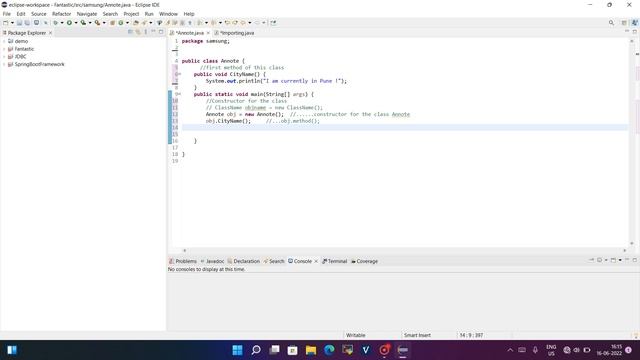
Task: Close the Package Explorer view
Action: [50, 33]
